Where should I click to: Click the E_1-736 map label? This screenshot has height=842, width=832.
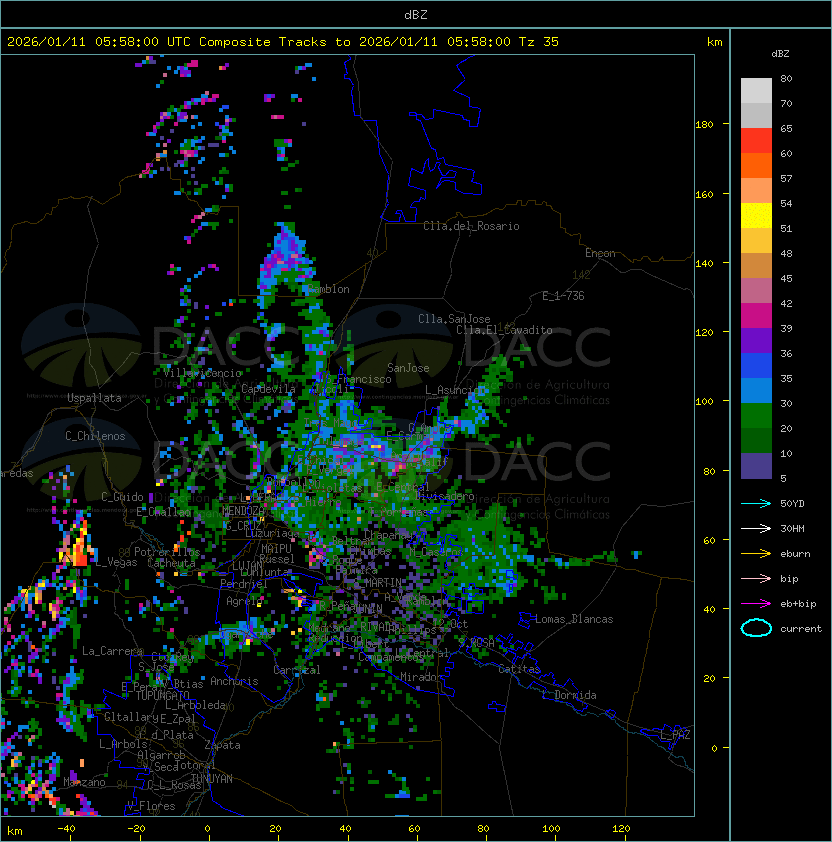point(563,296)
